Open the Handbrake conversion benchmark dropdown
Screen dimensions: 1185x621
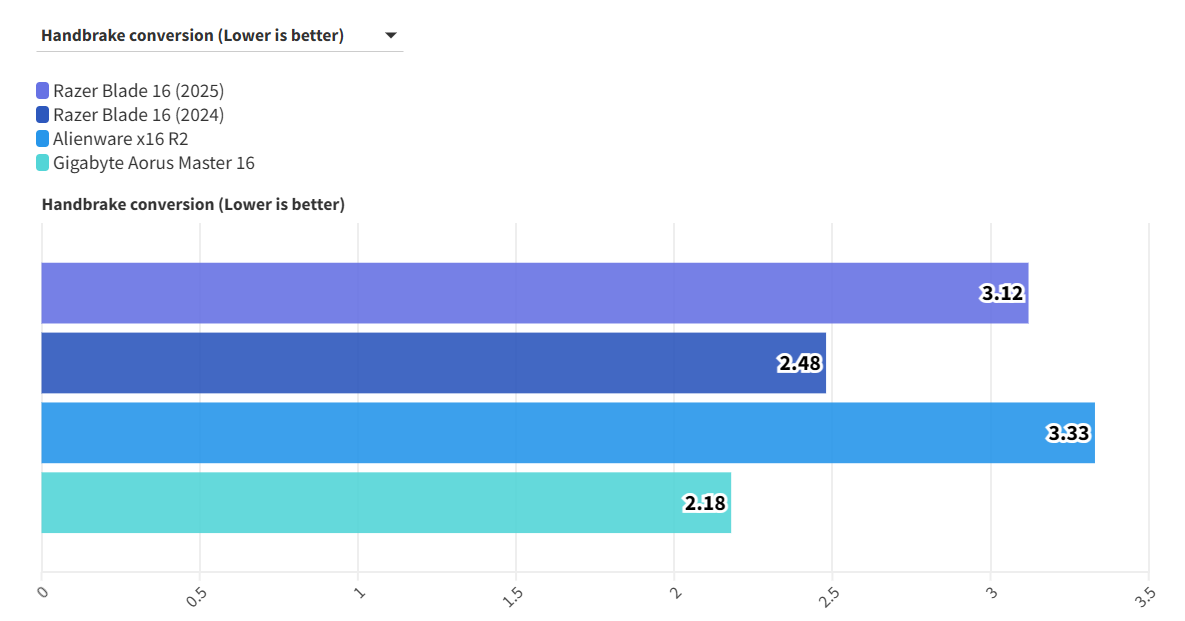click(192, 36)
